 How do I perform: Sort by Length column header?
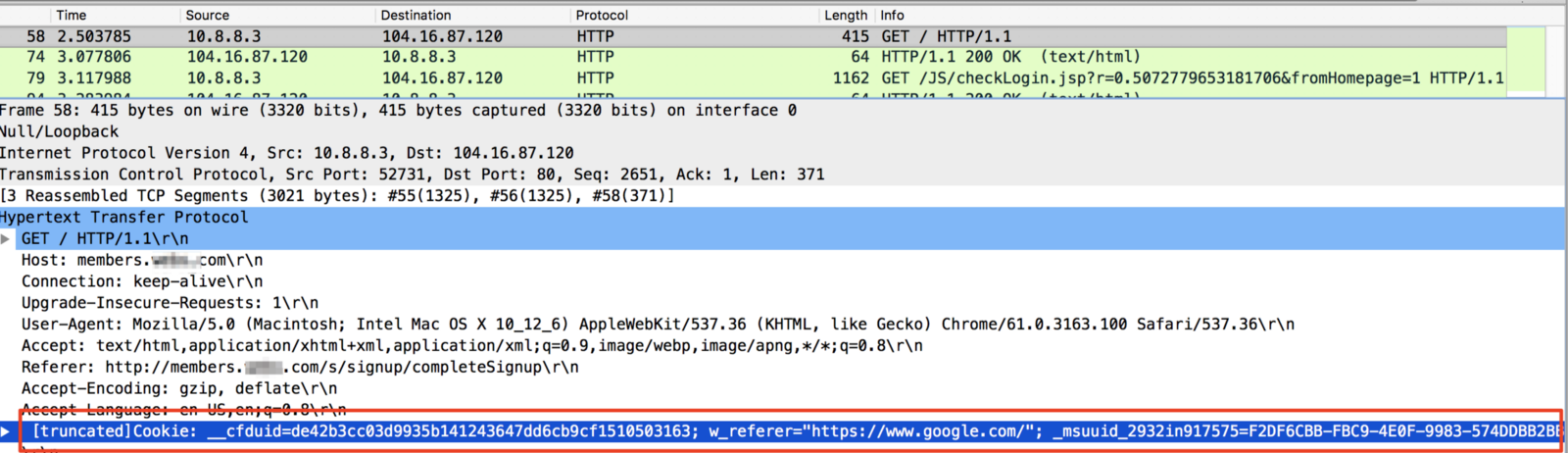coord(846,15)
